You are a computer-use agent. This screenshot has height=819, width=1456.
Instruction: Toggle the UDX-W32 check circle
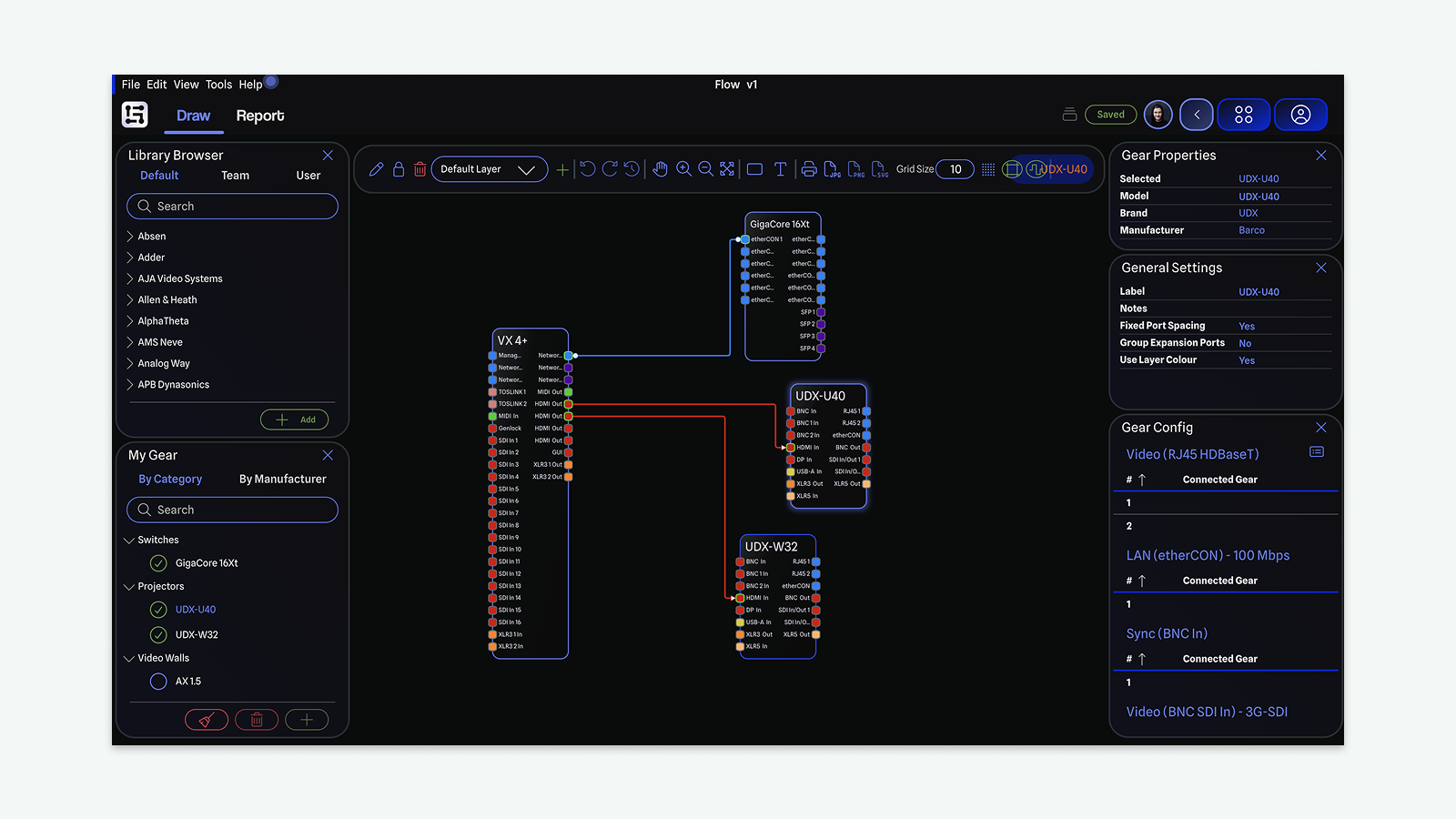[x=158, y=634]
